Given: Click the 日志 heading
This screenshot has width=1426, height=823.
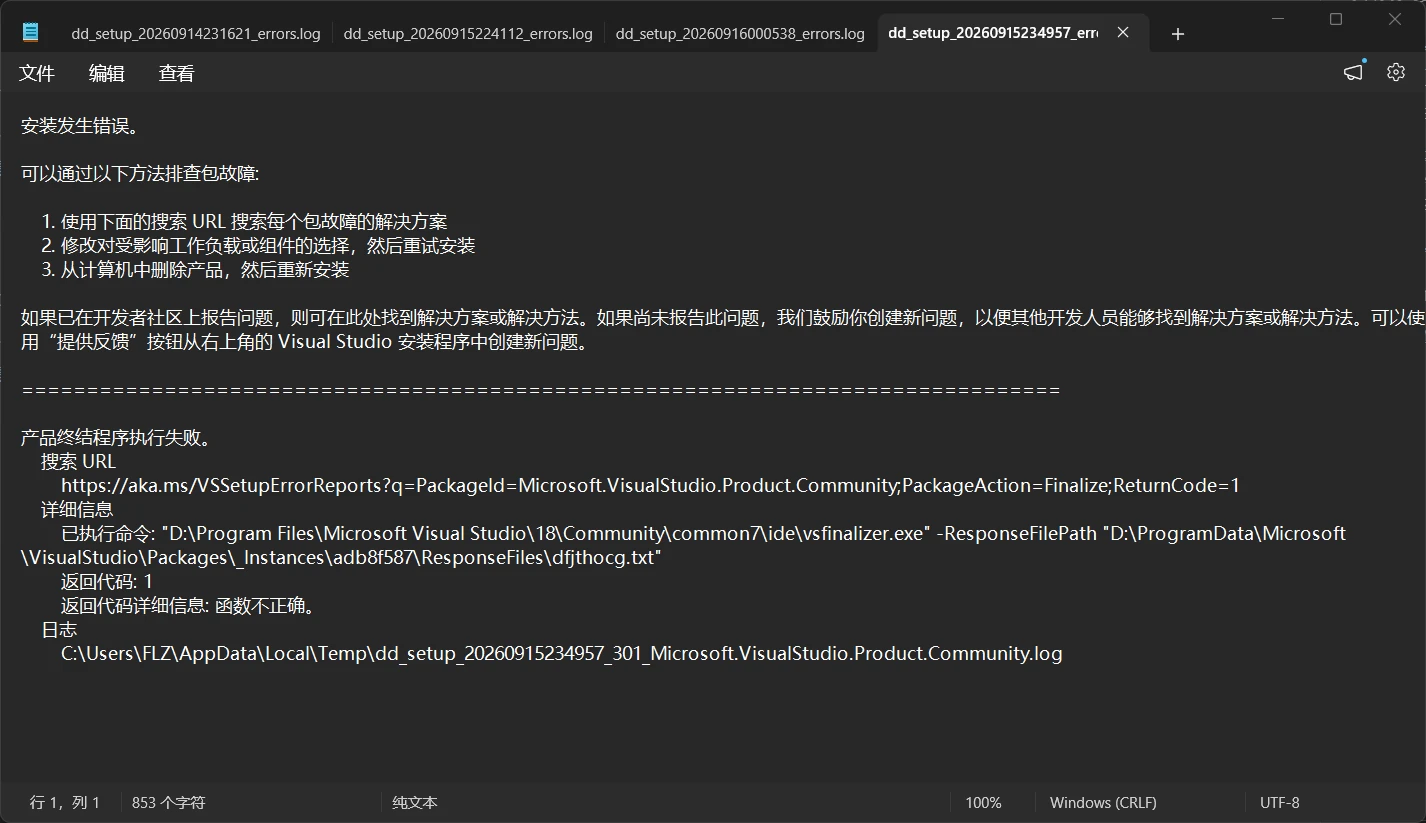Looking at the screenshot, I should tap(59, 630).
